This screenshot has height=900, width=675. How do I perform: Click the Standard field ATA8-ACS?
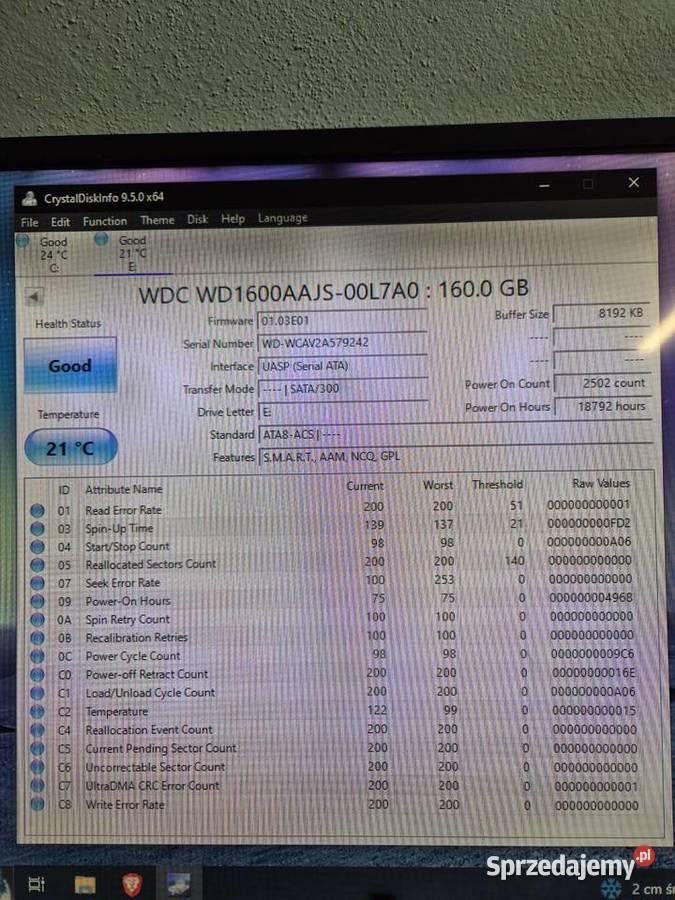455,434
